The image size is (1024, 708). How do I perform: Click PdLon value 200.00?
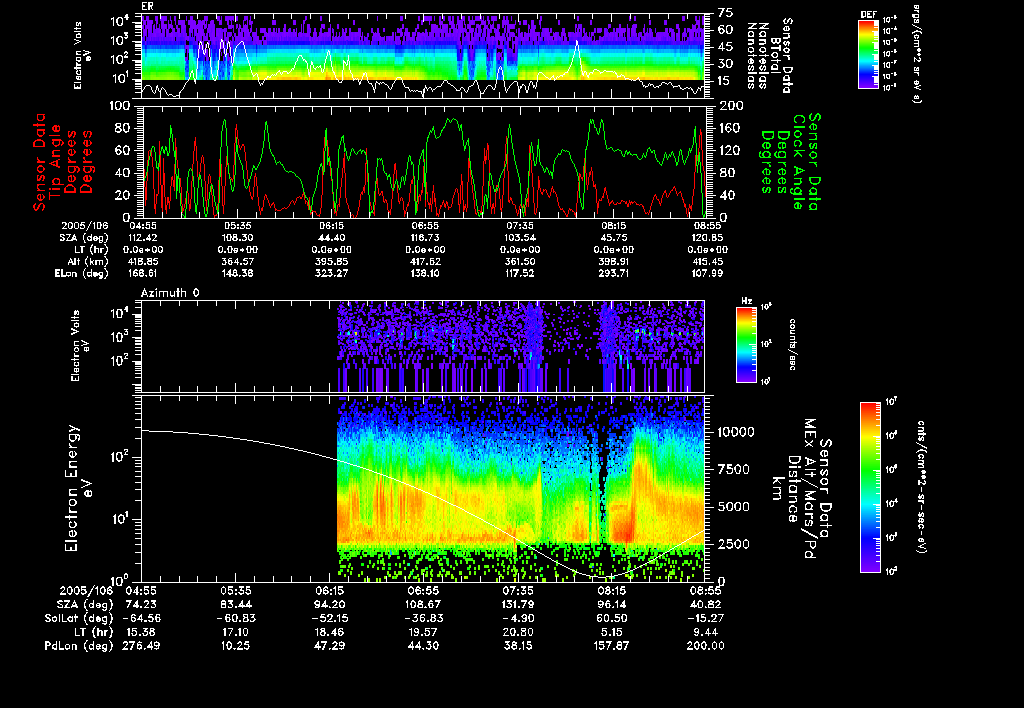[x=705, y=645]
